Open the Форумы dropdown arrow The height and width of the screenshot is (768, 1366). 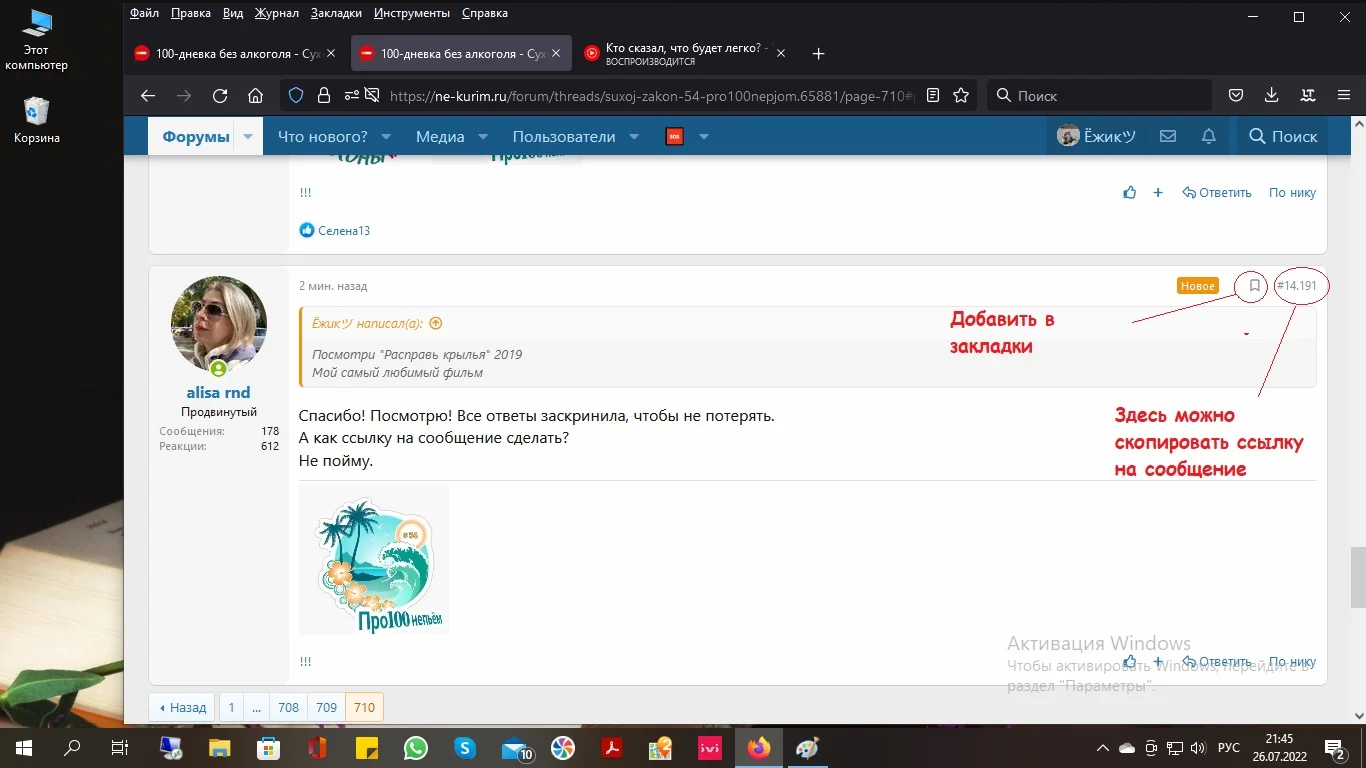247,136
